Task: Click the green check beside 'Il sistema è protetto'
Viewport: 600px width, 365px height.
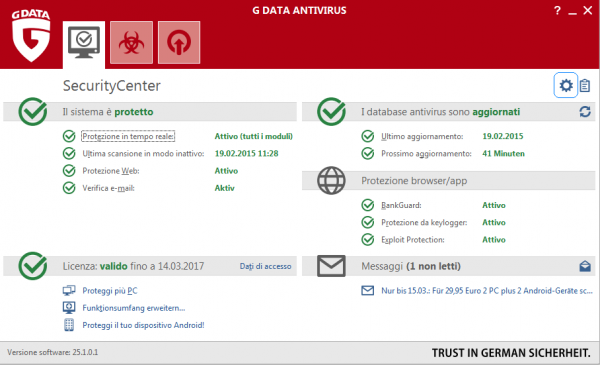Action: pos(33,112)
